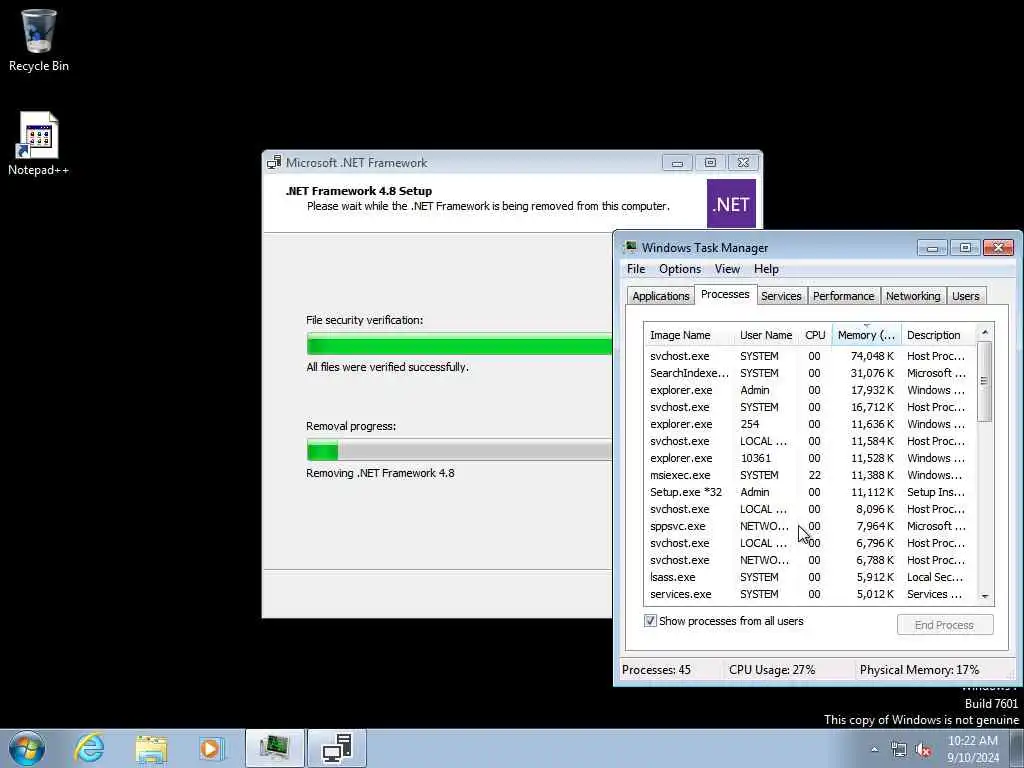Switch to .NET Setup taskbar button
The width and height of the screenshot is (1024, 768).
point(337,748)
